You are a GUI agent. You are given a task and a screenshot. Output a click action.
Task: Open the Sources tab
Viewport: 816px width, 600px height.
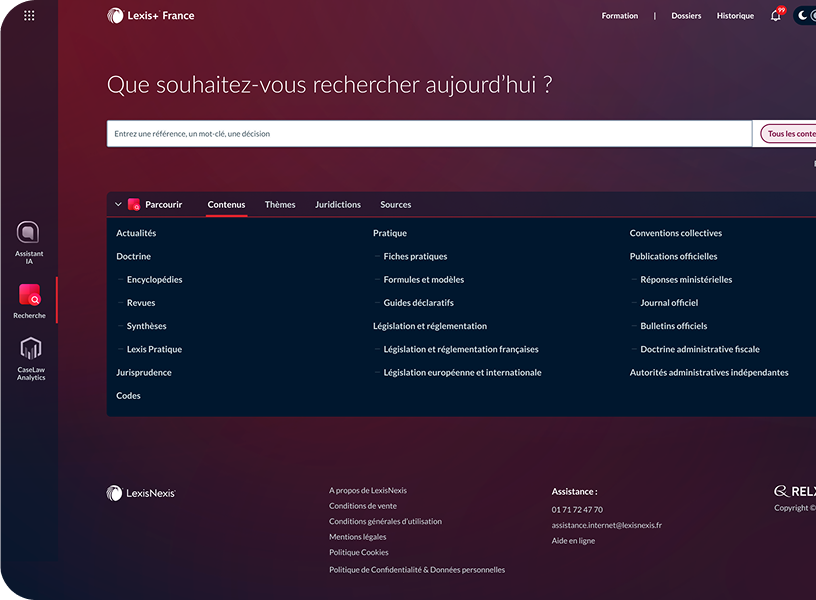click(395, 205)
